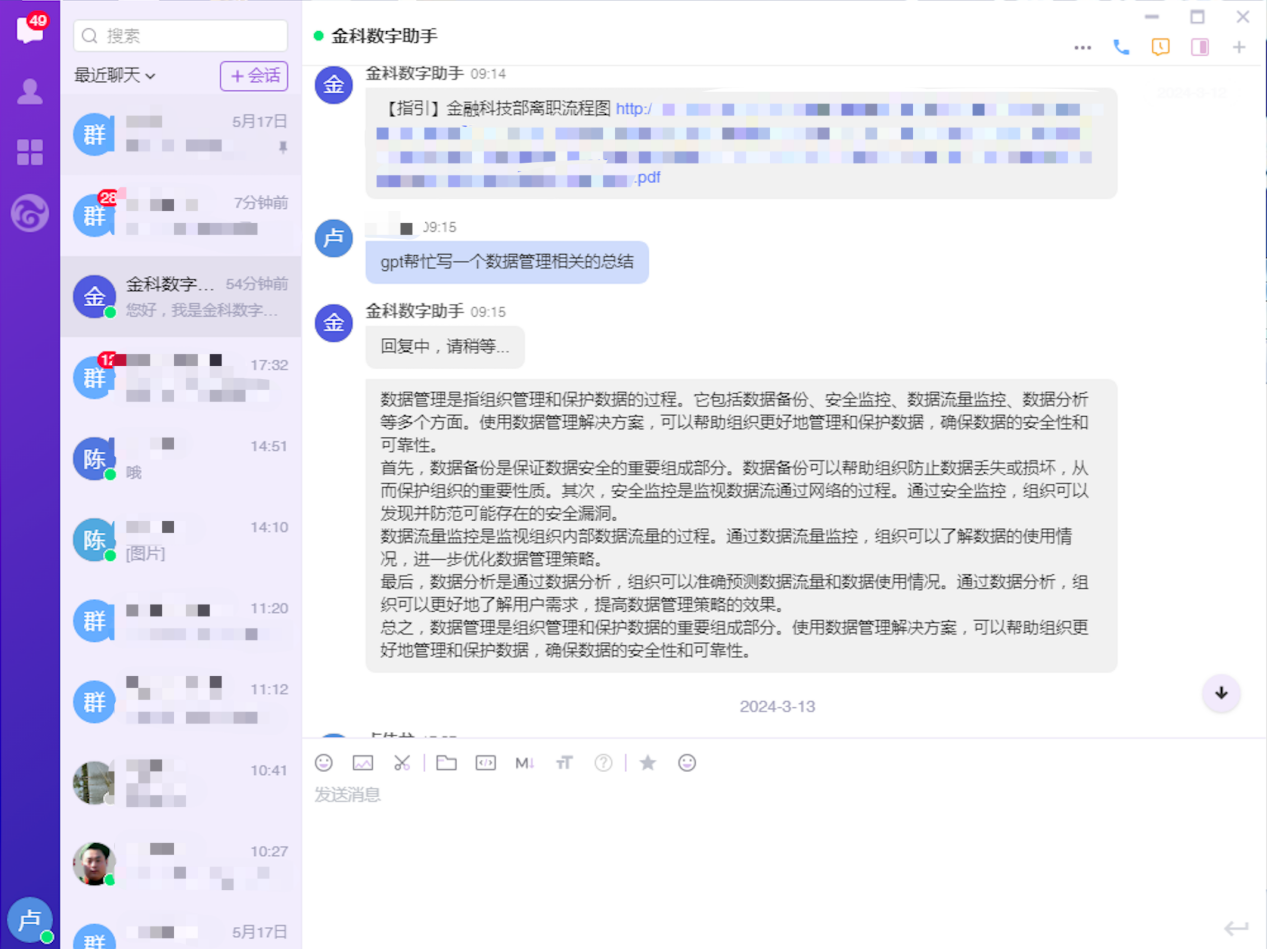Click the text format tT icon

point(564,763)
